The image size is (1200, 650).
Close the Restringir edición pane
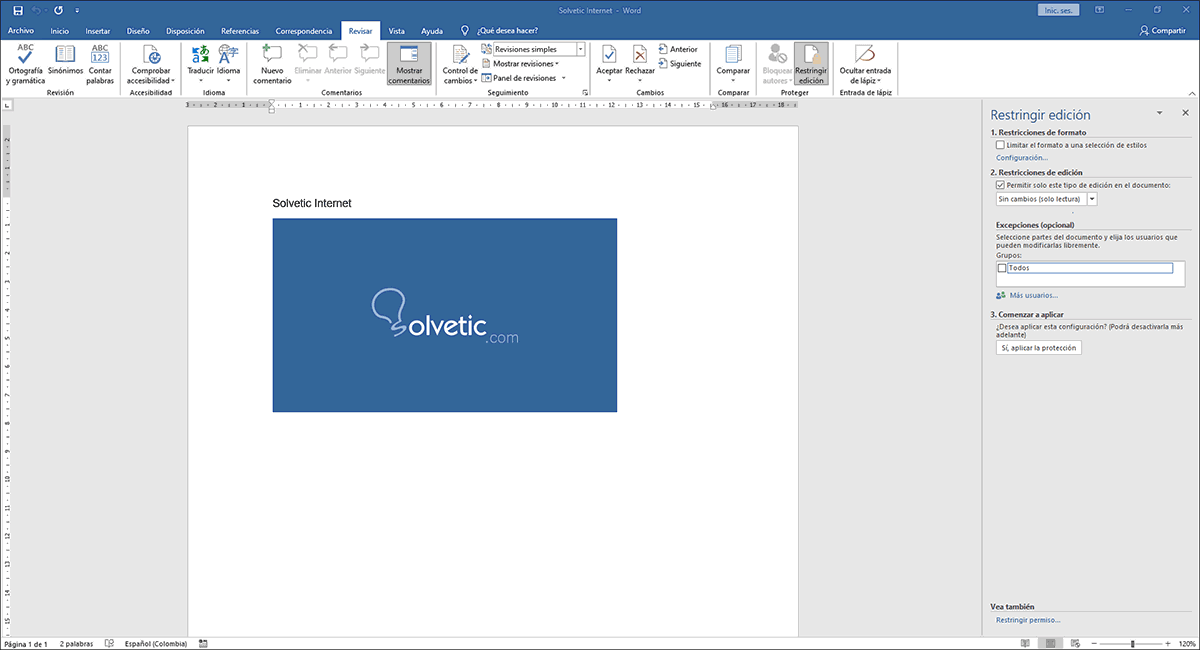(1185, 114)
